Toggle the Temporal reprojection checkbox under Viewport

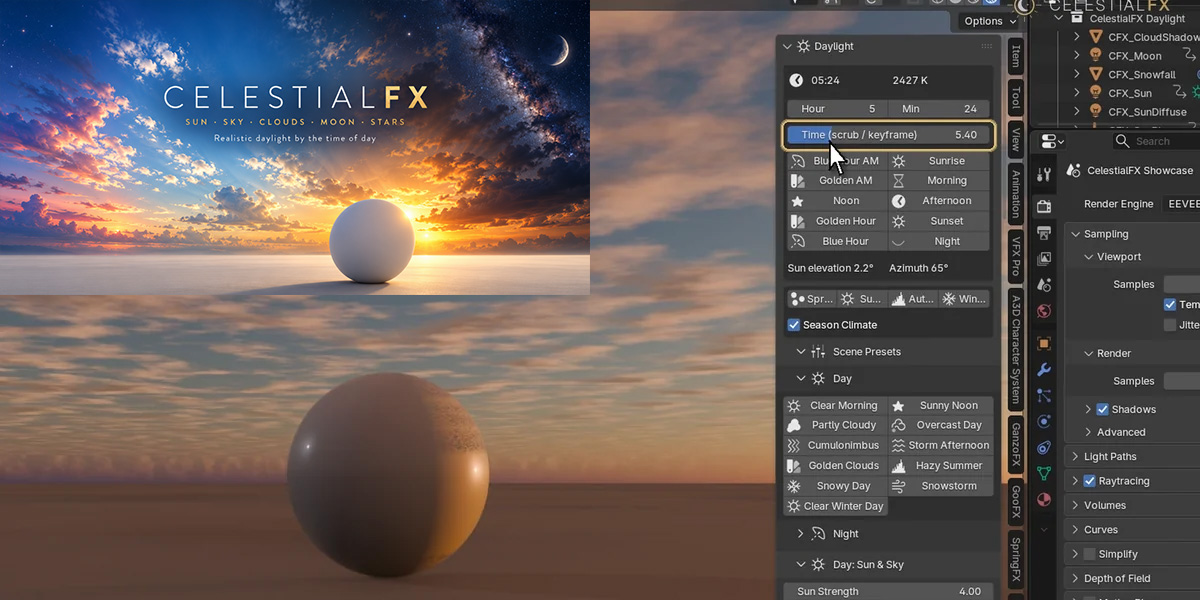(x=1170, y=305)
